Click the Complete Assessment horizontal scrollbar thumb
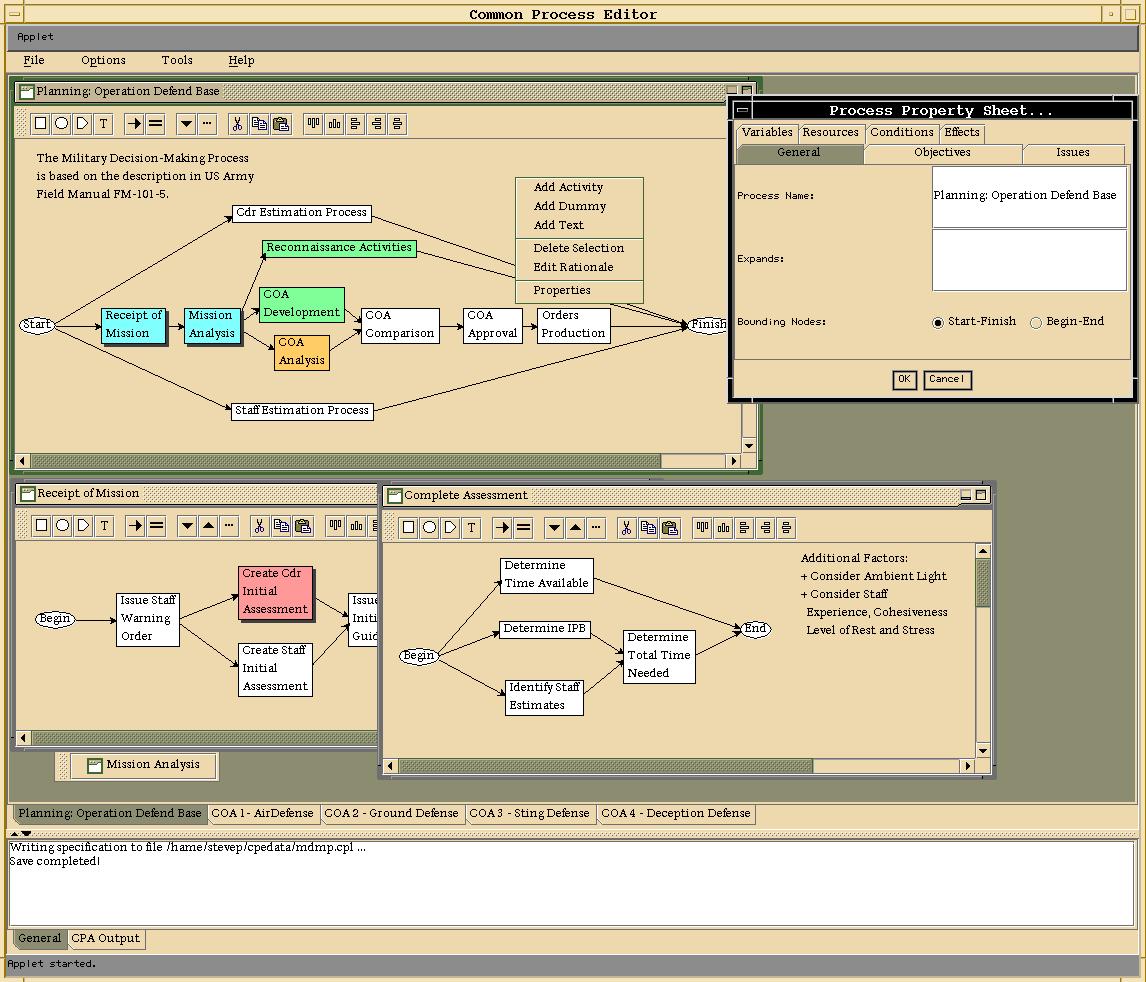 605,766
